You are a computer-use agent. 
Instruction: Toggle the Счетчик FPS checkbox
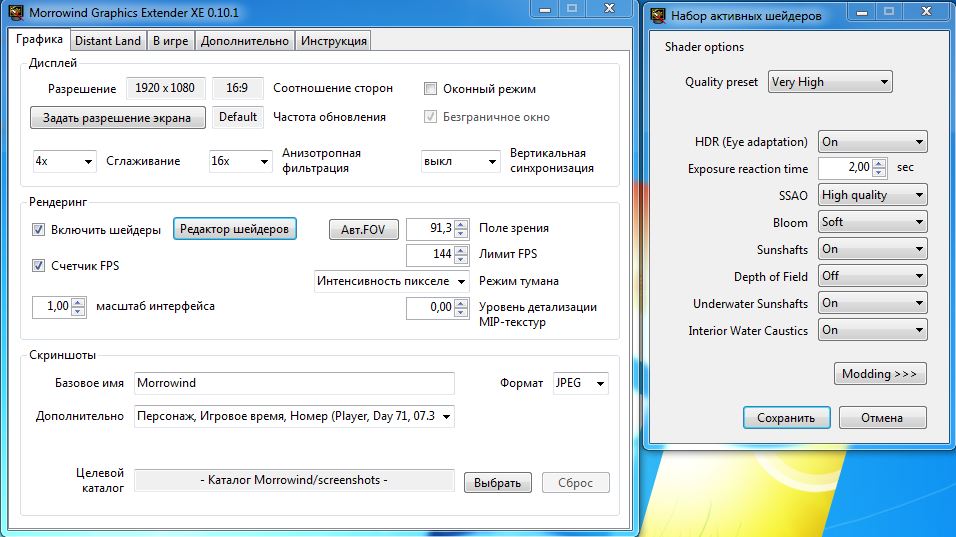point(38,266)
